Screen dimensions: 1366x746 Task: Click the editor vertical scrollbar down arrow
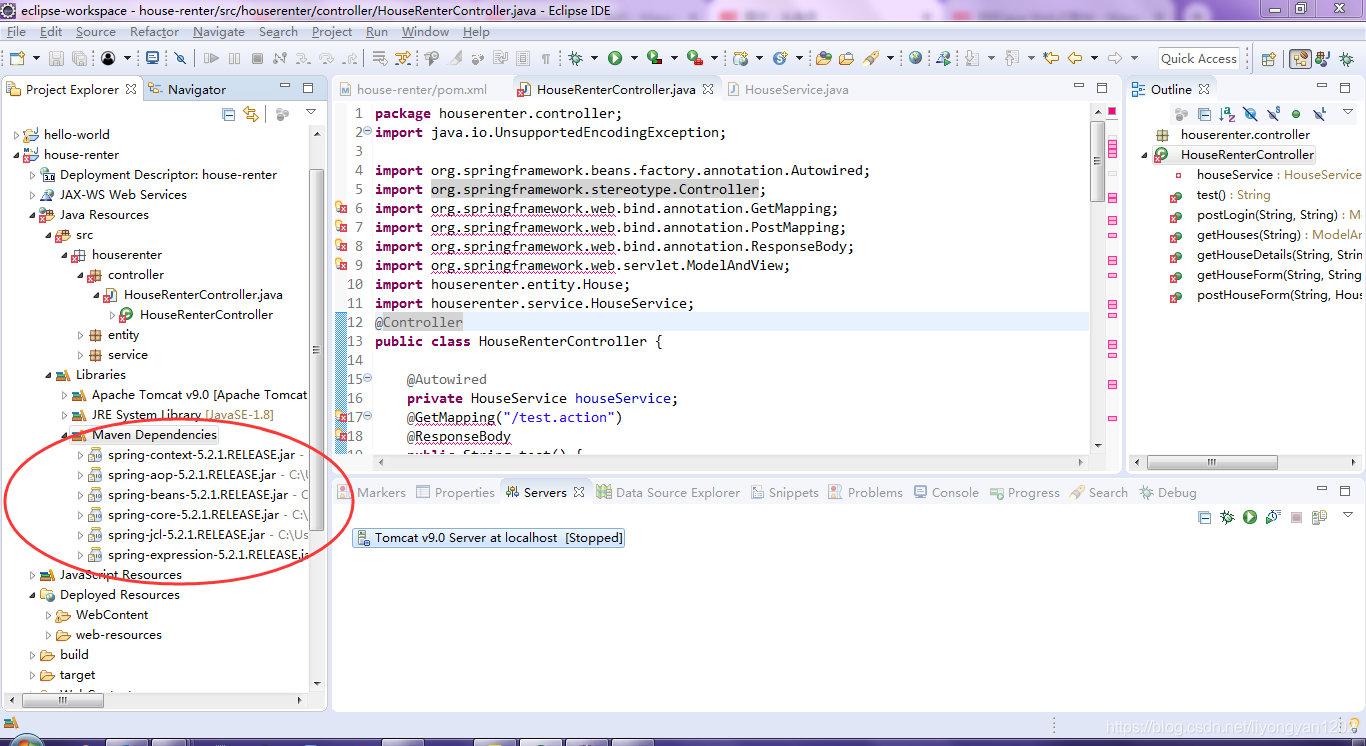1097,445
